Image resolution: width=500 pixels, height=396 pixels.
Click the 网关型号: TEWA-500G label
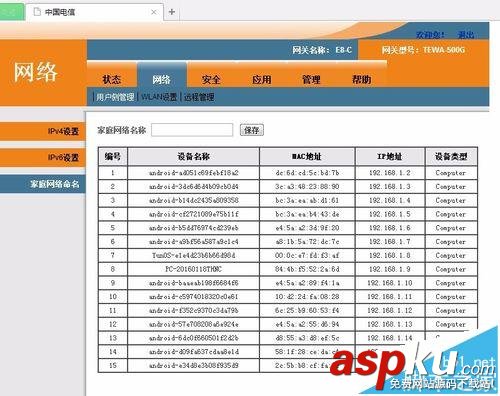tap(423, 50)
